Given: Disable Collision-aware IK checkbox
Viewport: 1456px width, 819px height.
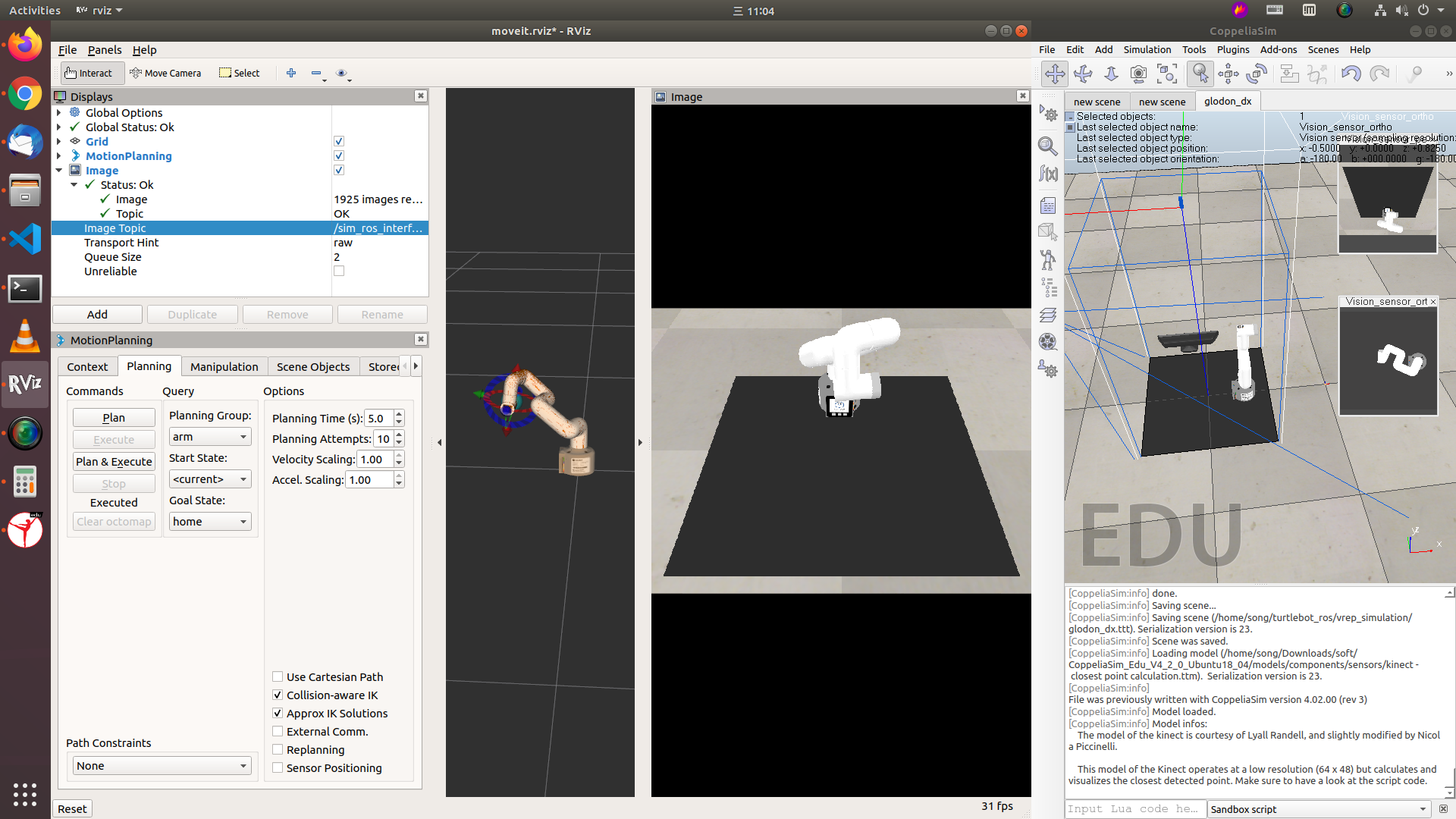Looking at the screenshot, I should pos(278,695).
